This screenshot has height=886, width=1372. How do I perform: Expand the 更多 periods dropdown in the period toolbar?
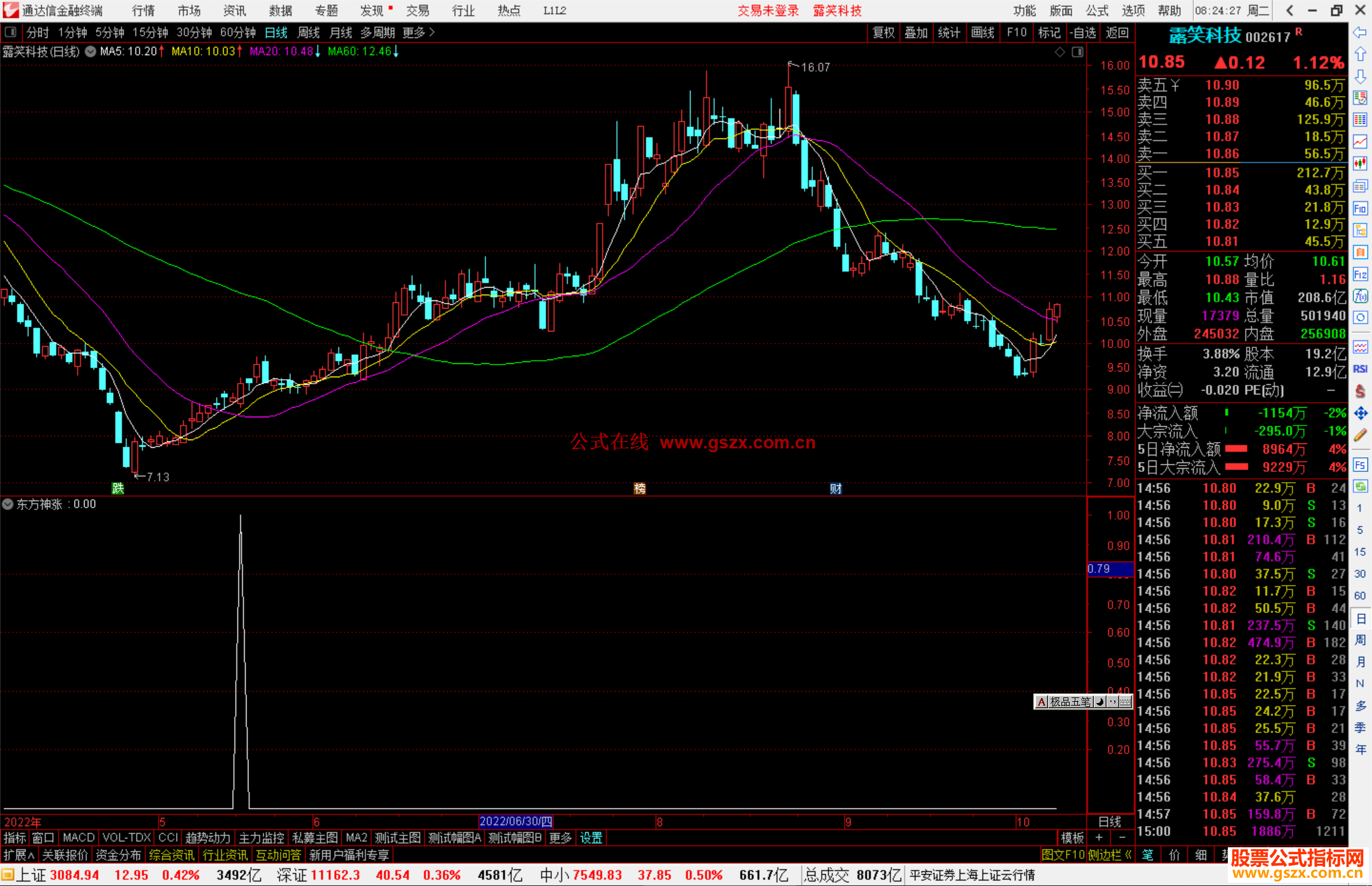(419, 32)
